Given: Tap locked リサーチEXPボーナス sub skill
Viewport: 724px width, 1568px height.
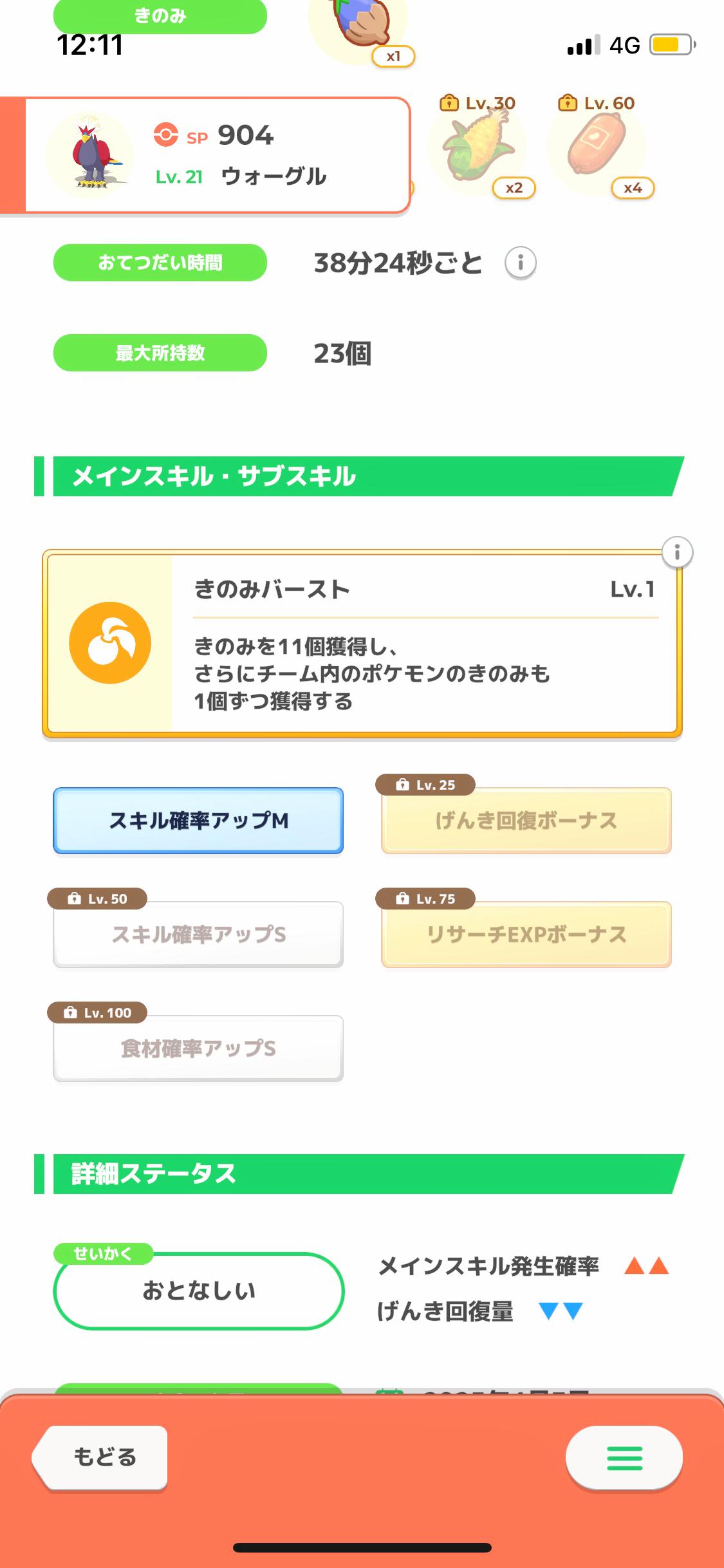Looking at the screenshot, I should [526, 935].
